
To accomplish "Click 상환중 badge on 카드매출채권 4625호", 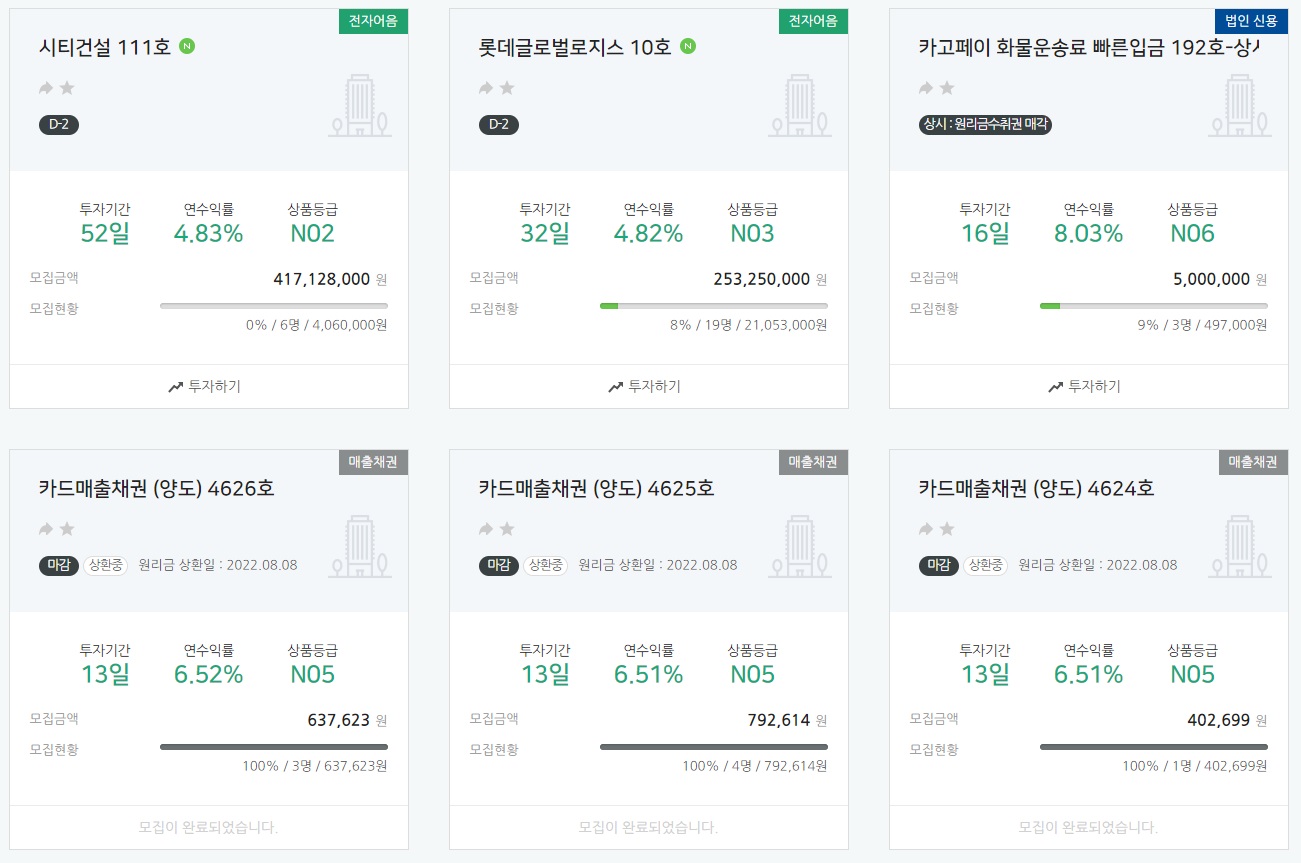I will (x=545, y=565).
